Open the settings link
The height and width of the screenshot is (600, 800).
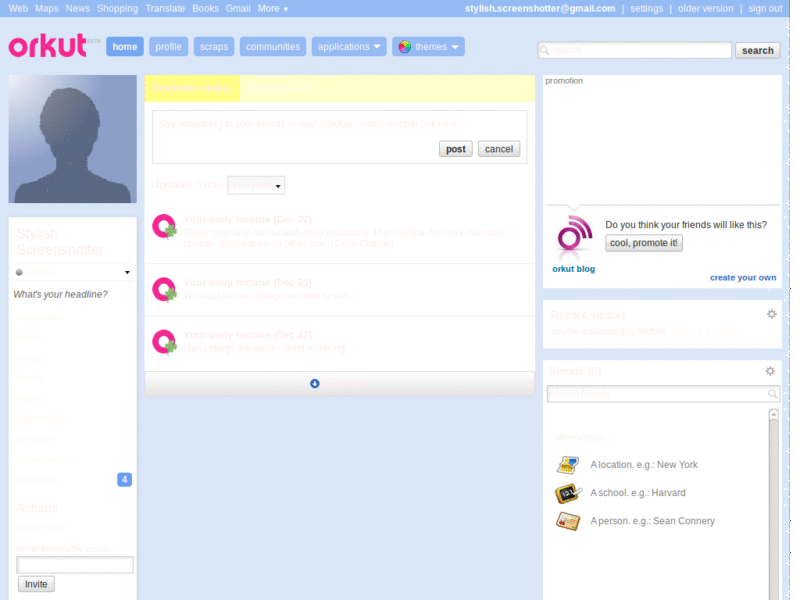646,8
